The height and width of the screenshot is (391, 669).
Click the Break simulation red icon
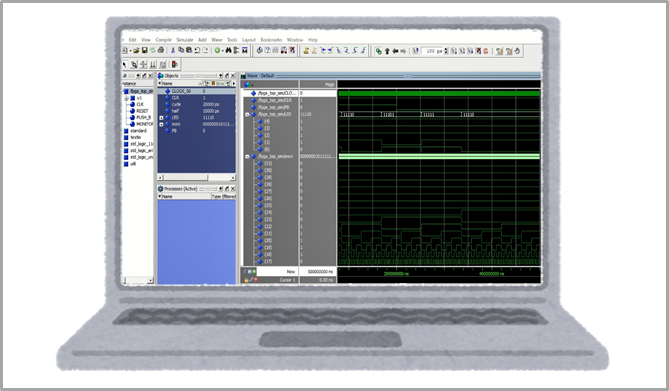[x=485, y=51]
